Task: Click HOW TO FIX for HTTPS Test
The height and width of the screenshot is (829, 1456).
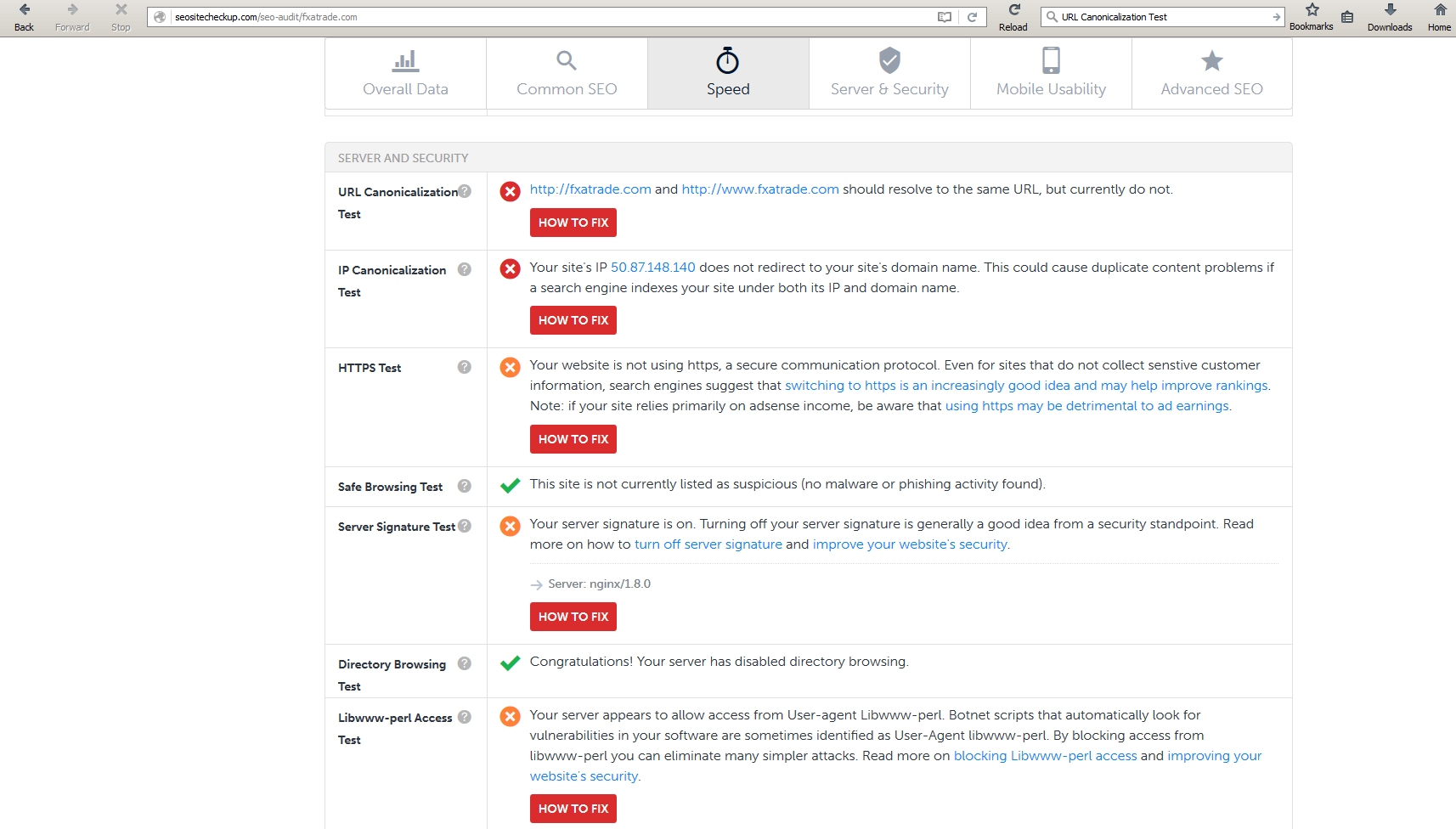Action: [x=573, y=439]
